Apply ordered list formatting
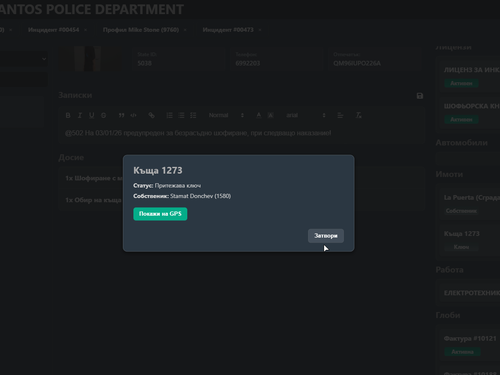 click(x=169, y=115)
